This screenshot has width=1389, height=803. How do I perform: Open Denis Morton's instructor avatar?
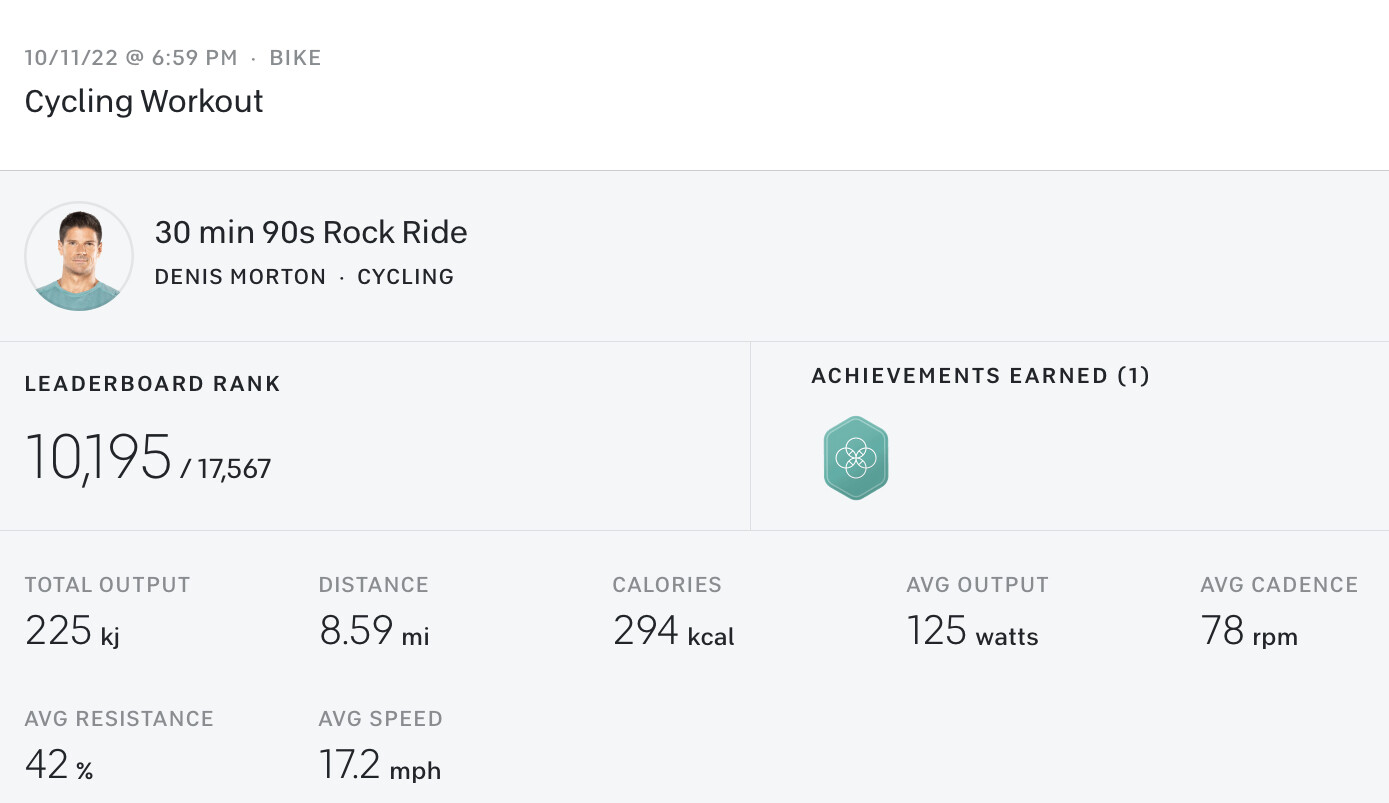[x=79, y=256]
